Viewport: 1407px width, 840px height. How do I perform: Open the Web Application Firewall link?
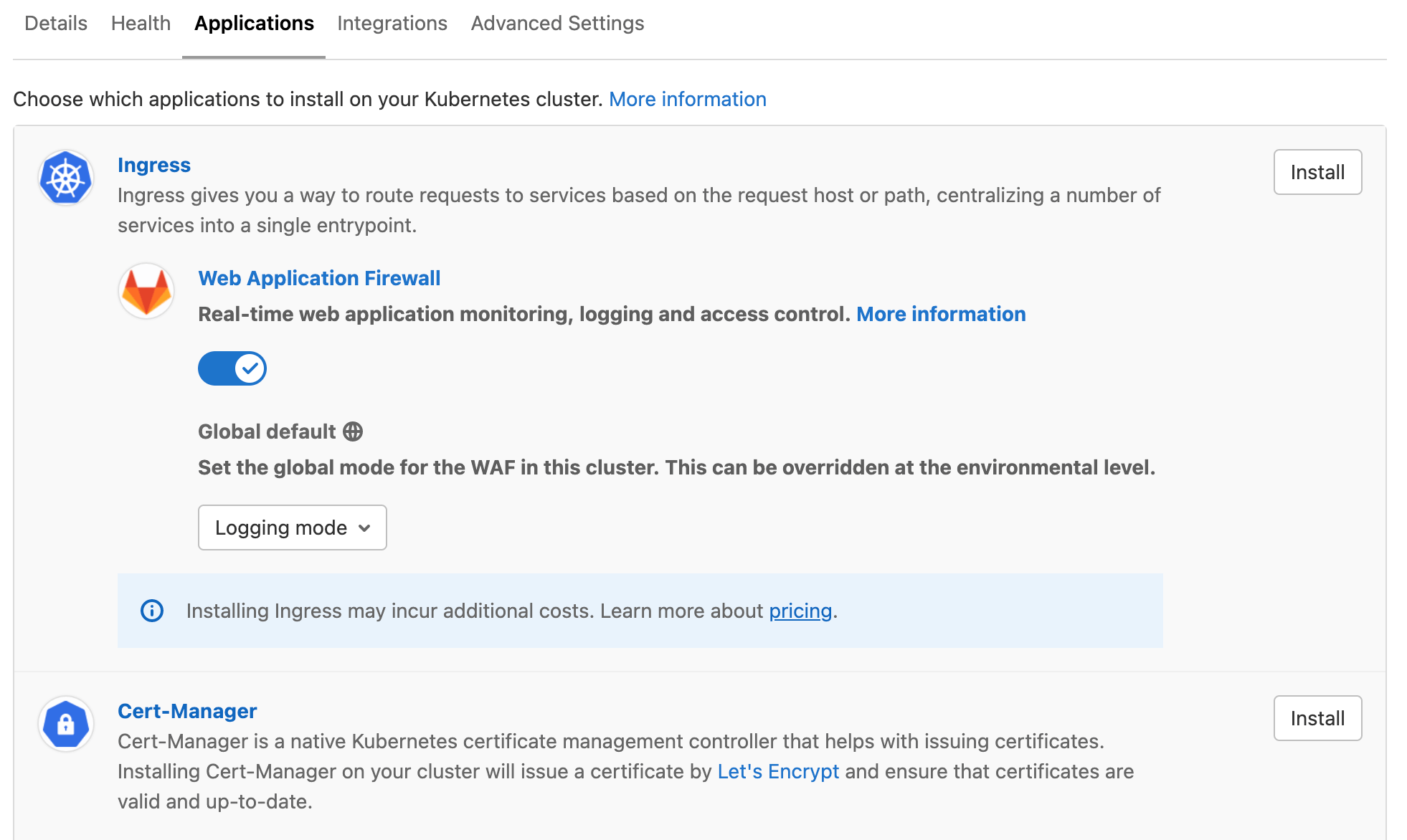pyautogui.click(x=319, y=278)
